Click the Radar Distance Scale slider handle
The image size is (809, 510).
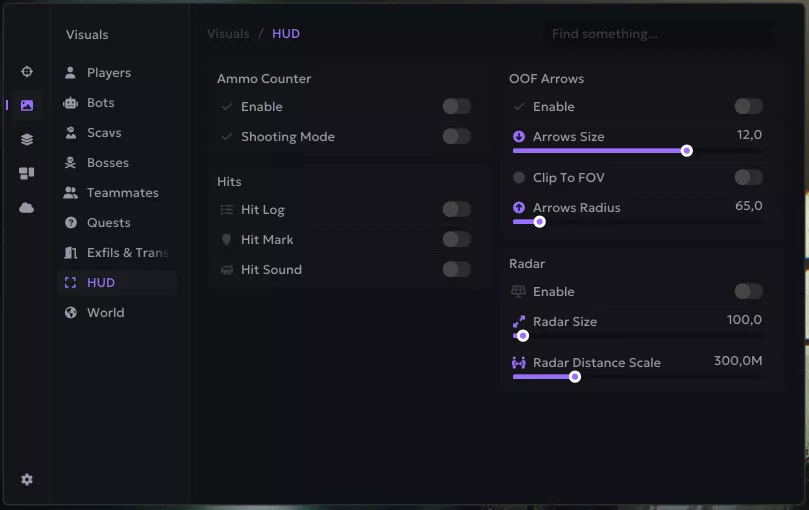pos(575,377)
